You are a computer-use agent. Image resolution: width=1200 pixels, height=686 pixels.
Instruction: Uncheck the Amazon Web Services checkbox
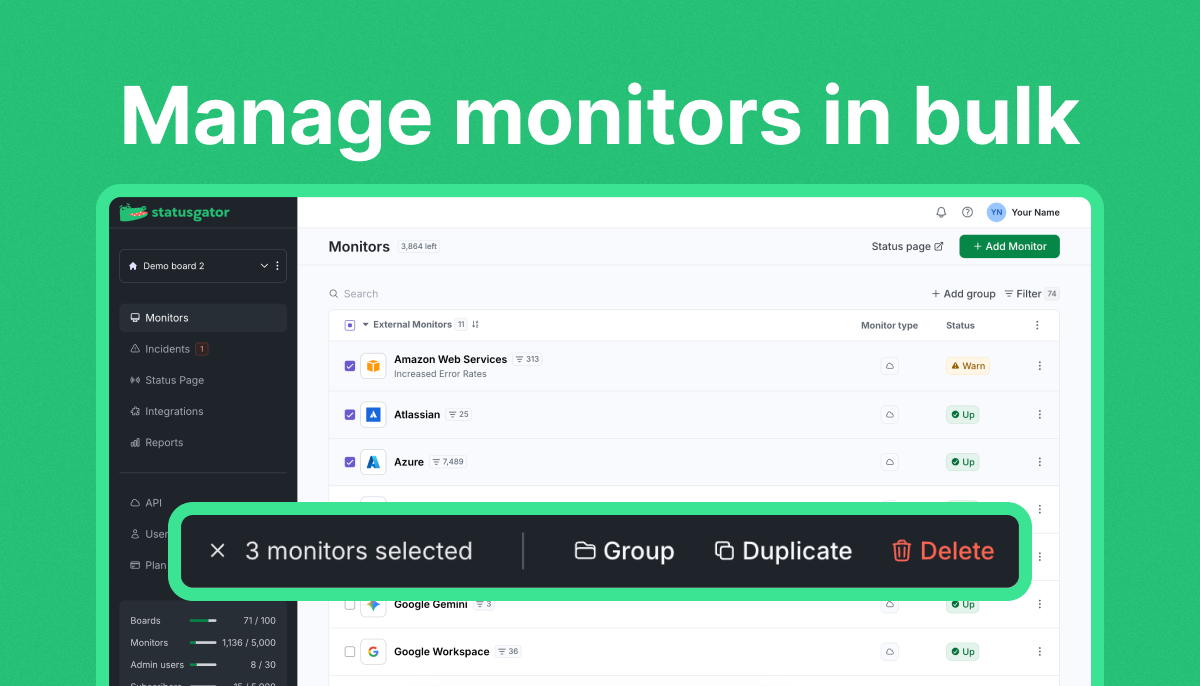350,366
